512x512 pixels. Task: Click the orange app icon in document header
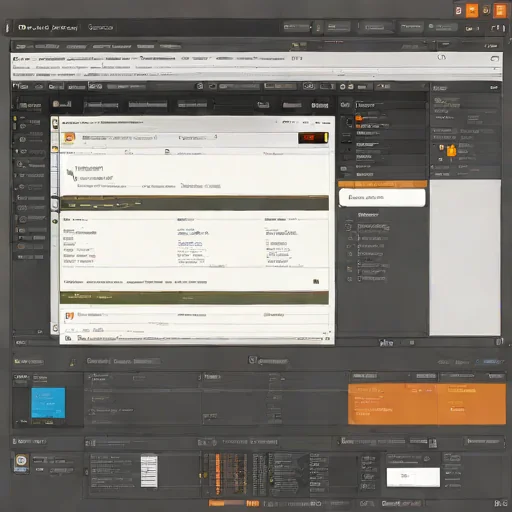point(69,138)
